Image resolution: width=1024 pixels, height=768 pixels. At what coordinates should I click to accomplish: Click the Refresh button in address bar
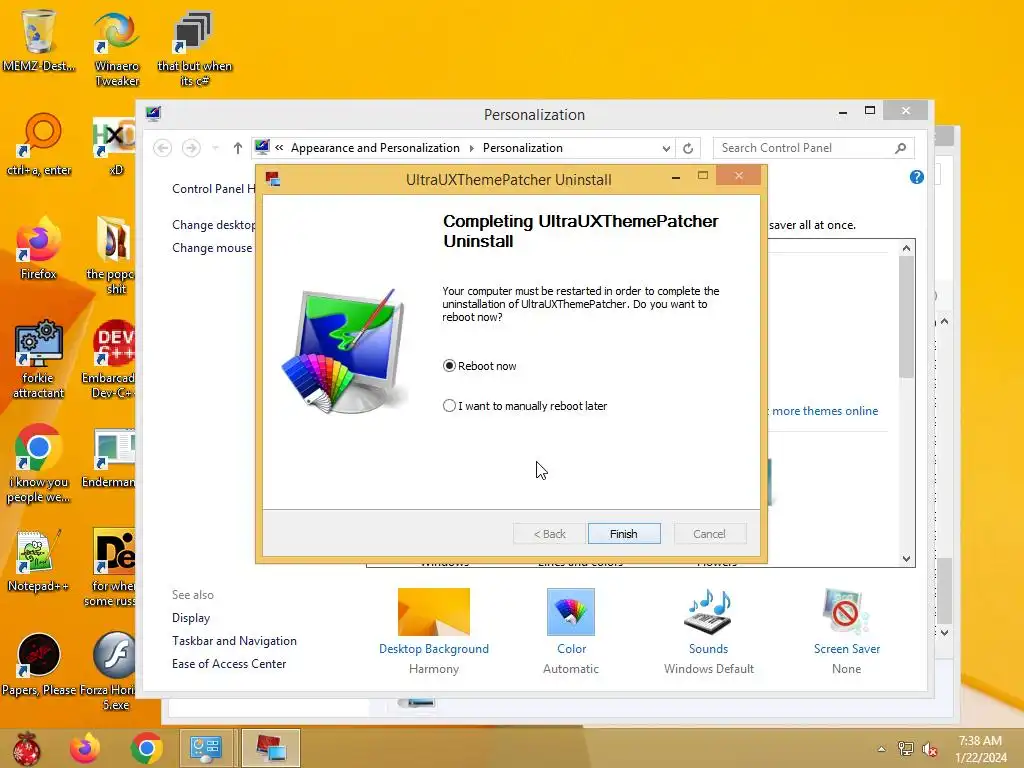tap(688, 148)
